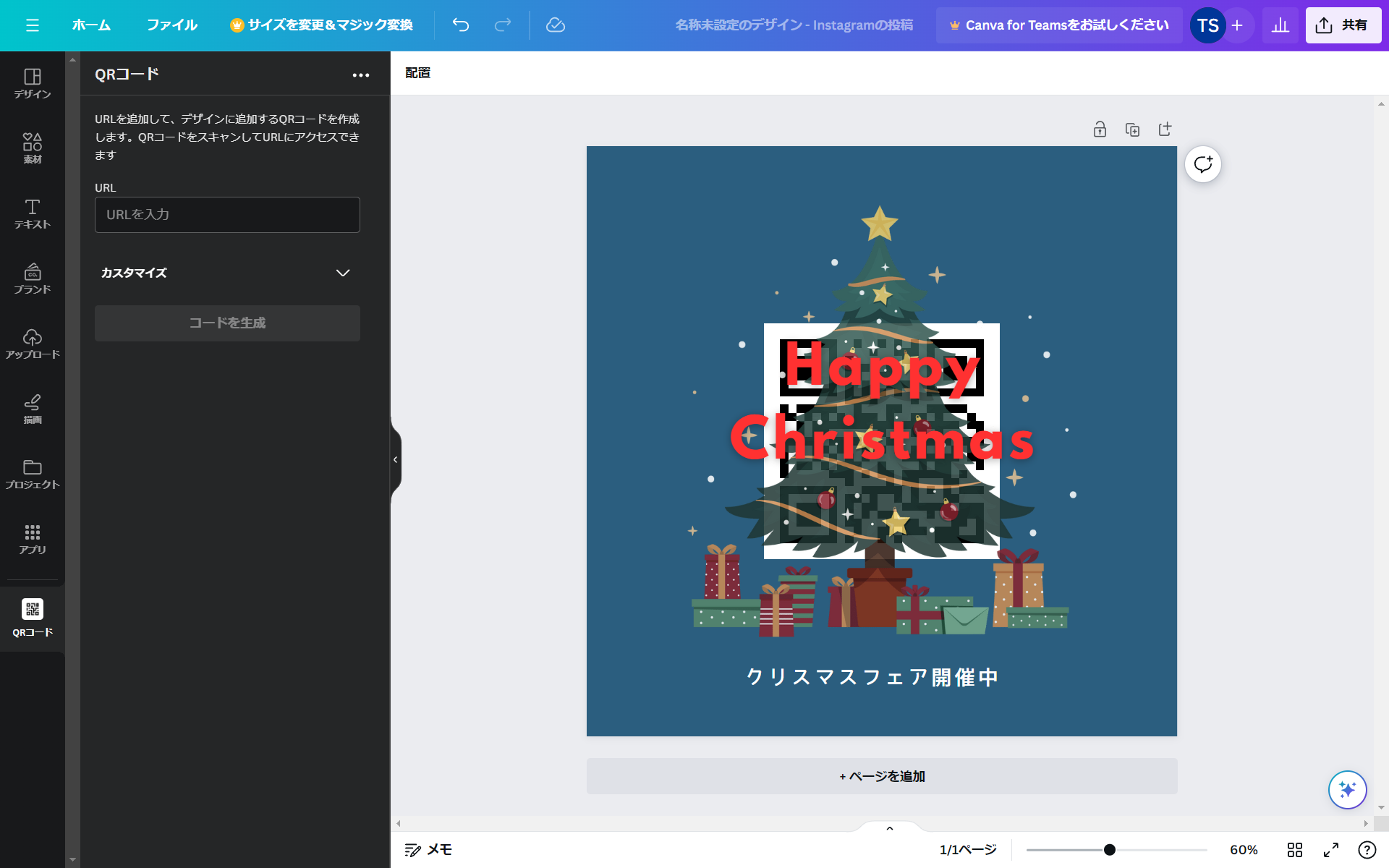Image resolution: width=1389 pixels, height=868 pixels.
Task: Open the デザイン (Design) sidebar panel
Action: 32,83
